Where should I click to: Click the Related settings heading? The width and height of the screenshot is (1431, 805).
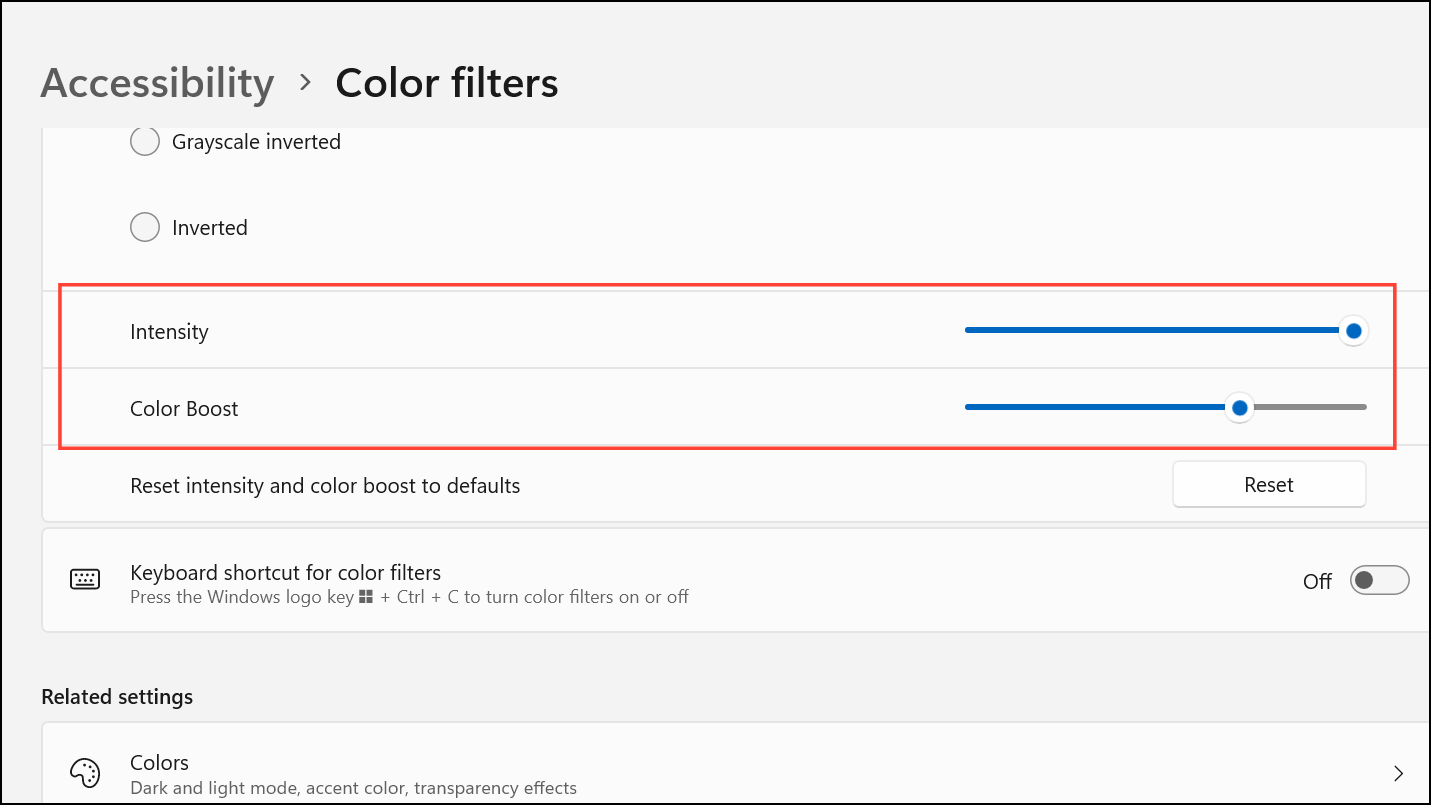point(117,697)
